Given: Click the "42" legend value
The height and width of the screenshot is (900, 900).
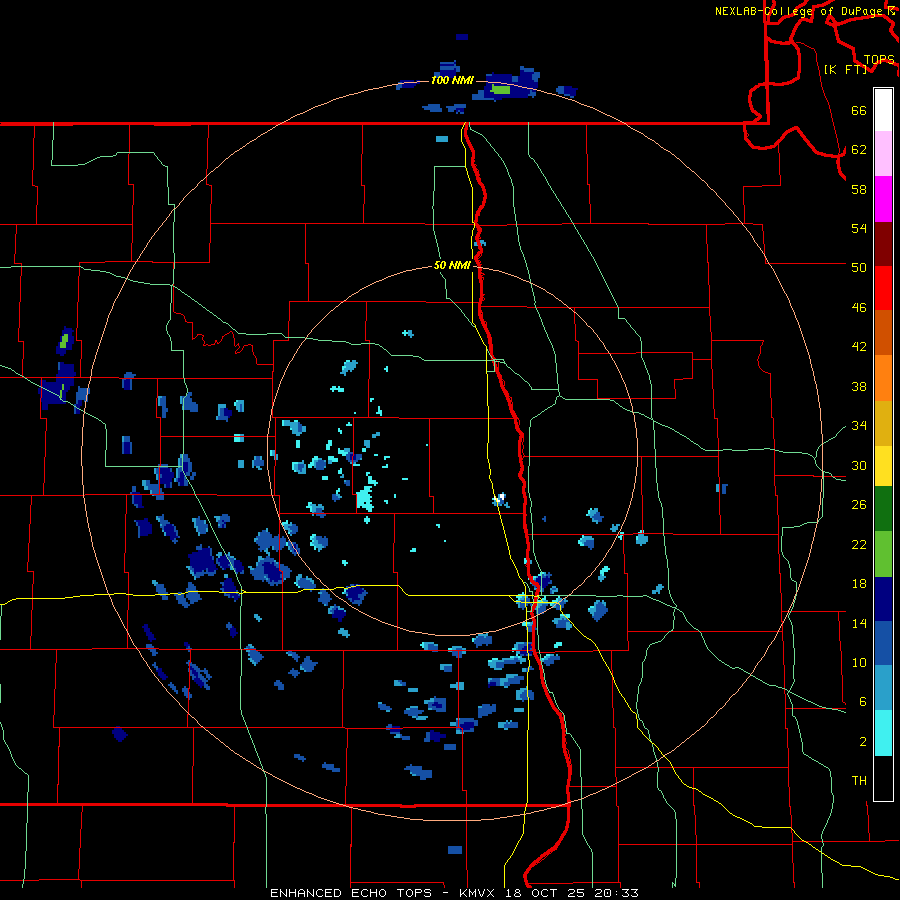Looking at the screenshot, I should point(859,346).
